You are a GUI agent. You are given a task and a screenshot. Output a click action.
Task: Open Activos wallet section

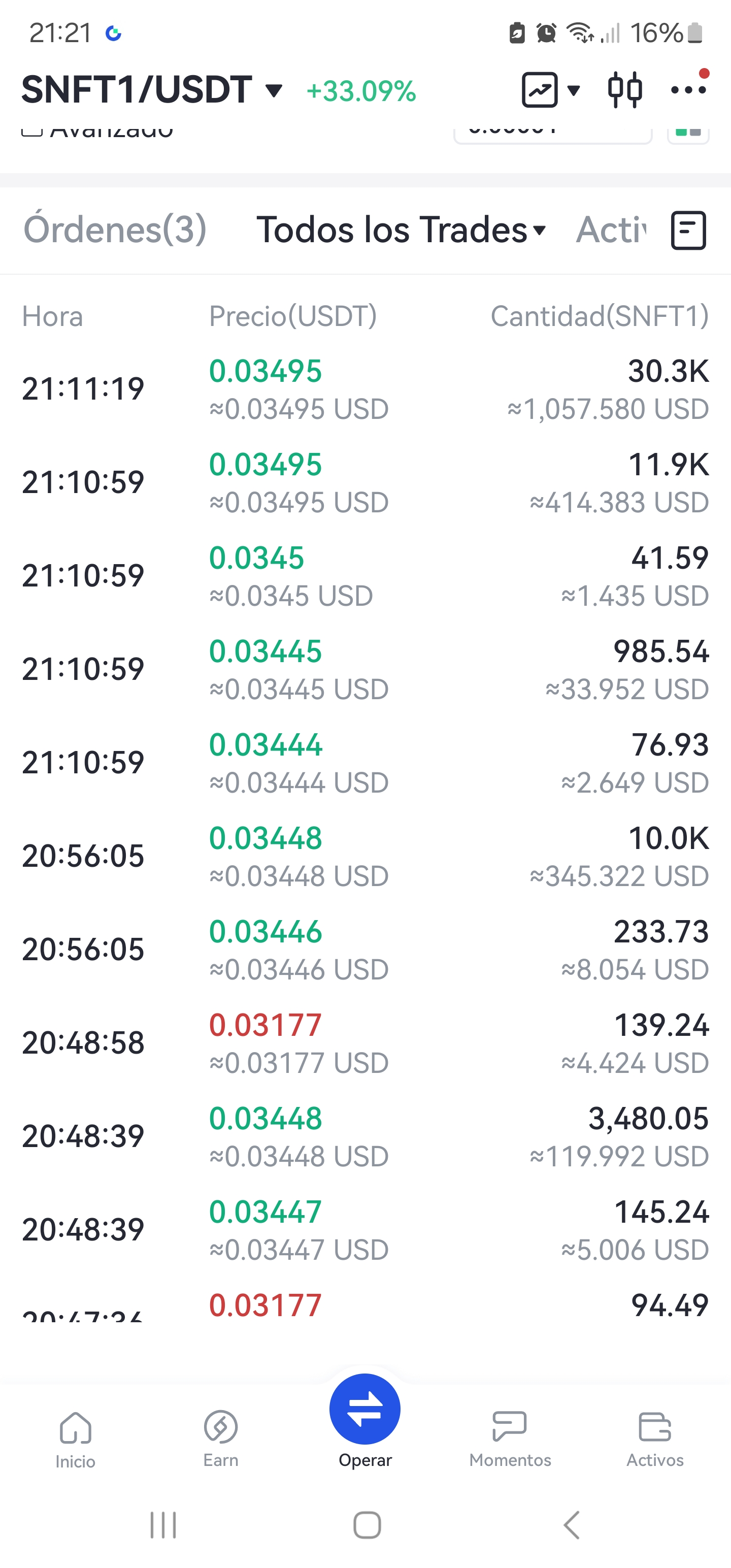coord(655,1439)
